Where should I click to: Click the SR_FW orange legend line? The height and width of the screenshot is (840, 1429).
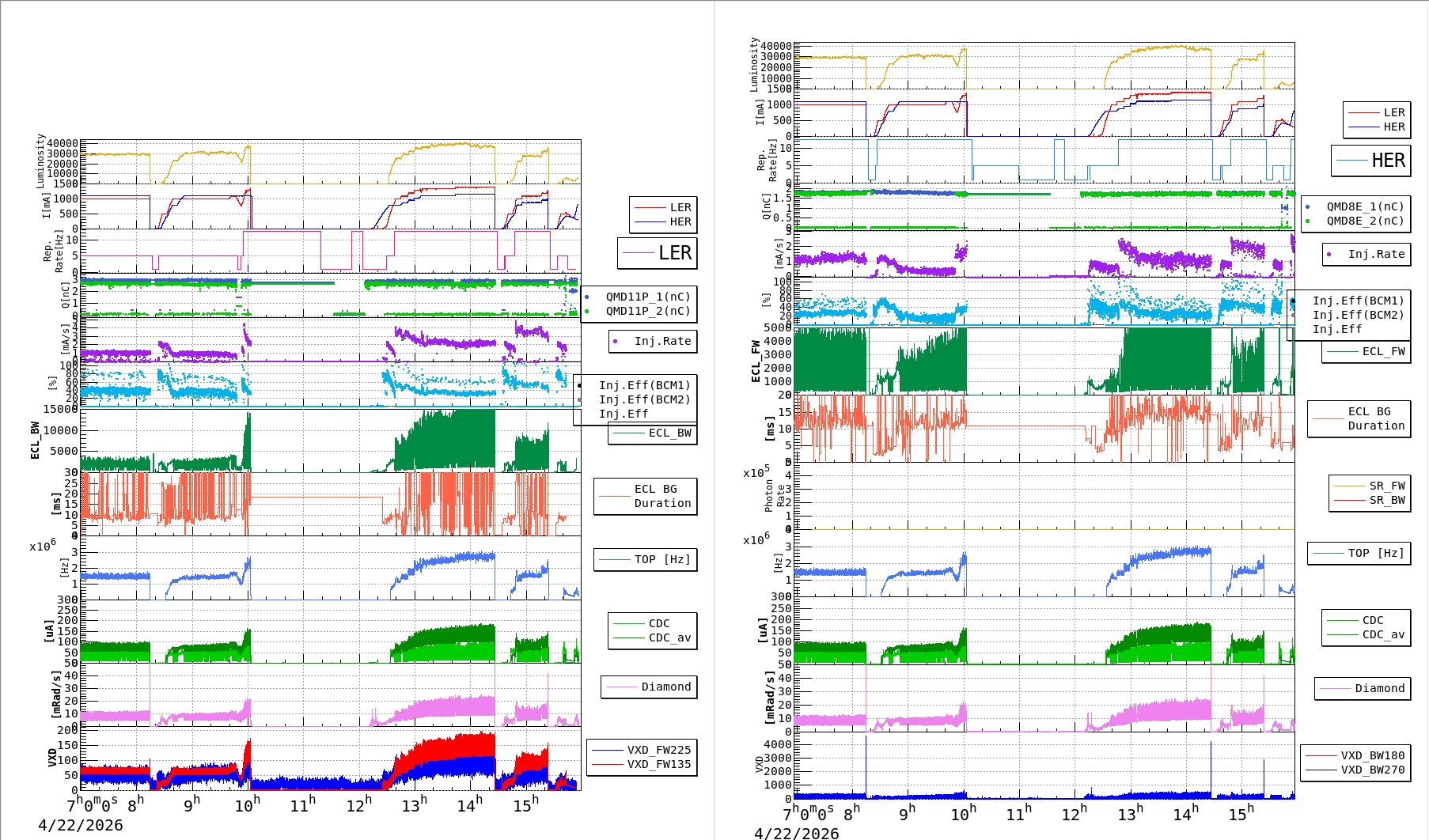pos(1350,486)
